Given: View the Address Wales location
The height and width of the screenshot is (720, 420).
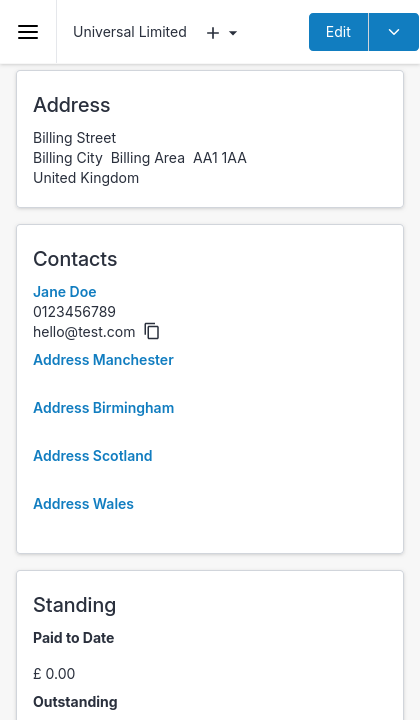Looking at the screenshot, I should tap(84, 504).
